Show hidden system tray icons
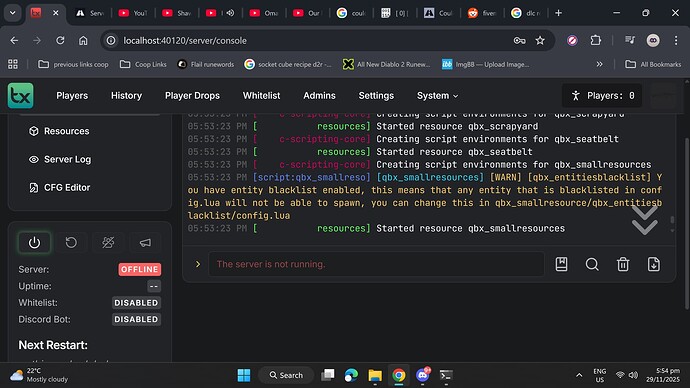690x388 pixels. (x=579, y=375)
